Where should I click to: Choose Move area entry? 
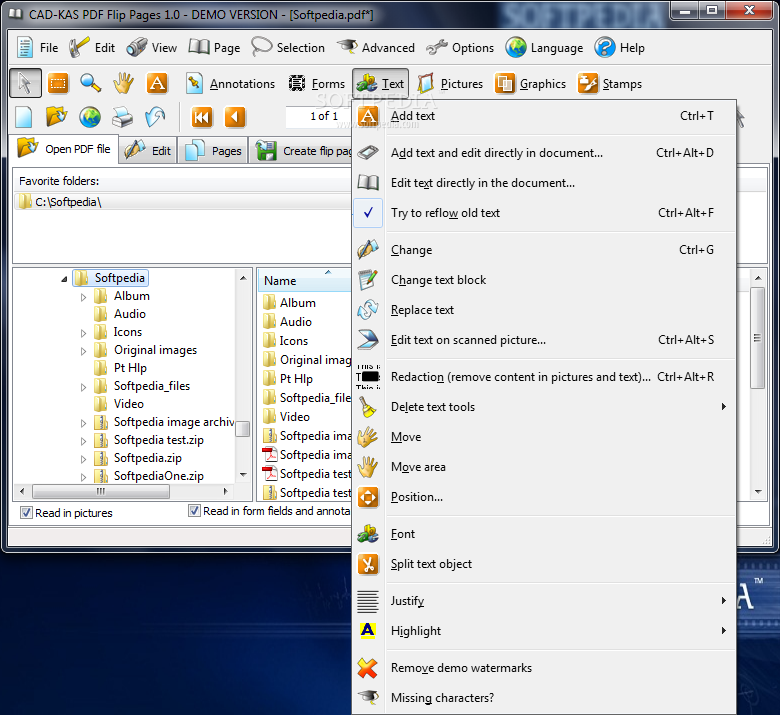(544, 467)
